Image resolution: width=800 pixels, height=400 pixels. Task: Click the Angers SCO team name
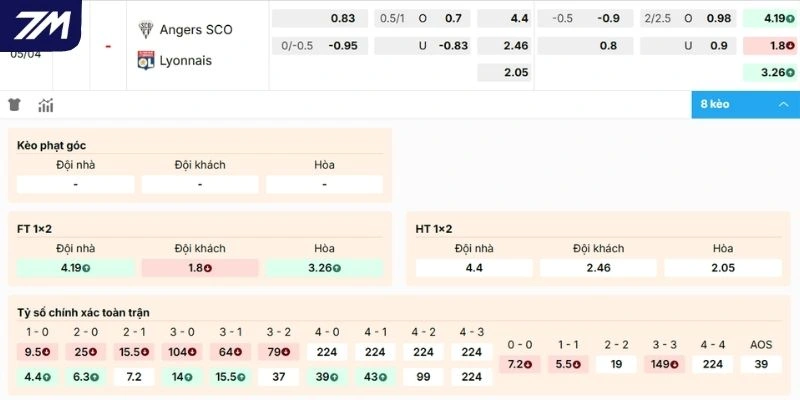pos(196,29)
